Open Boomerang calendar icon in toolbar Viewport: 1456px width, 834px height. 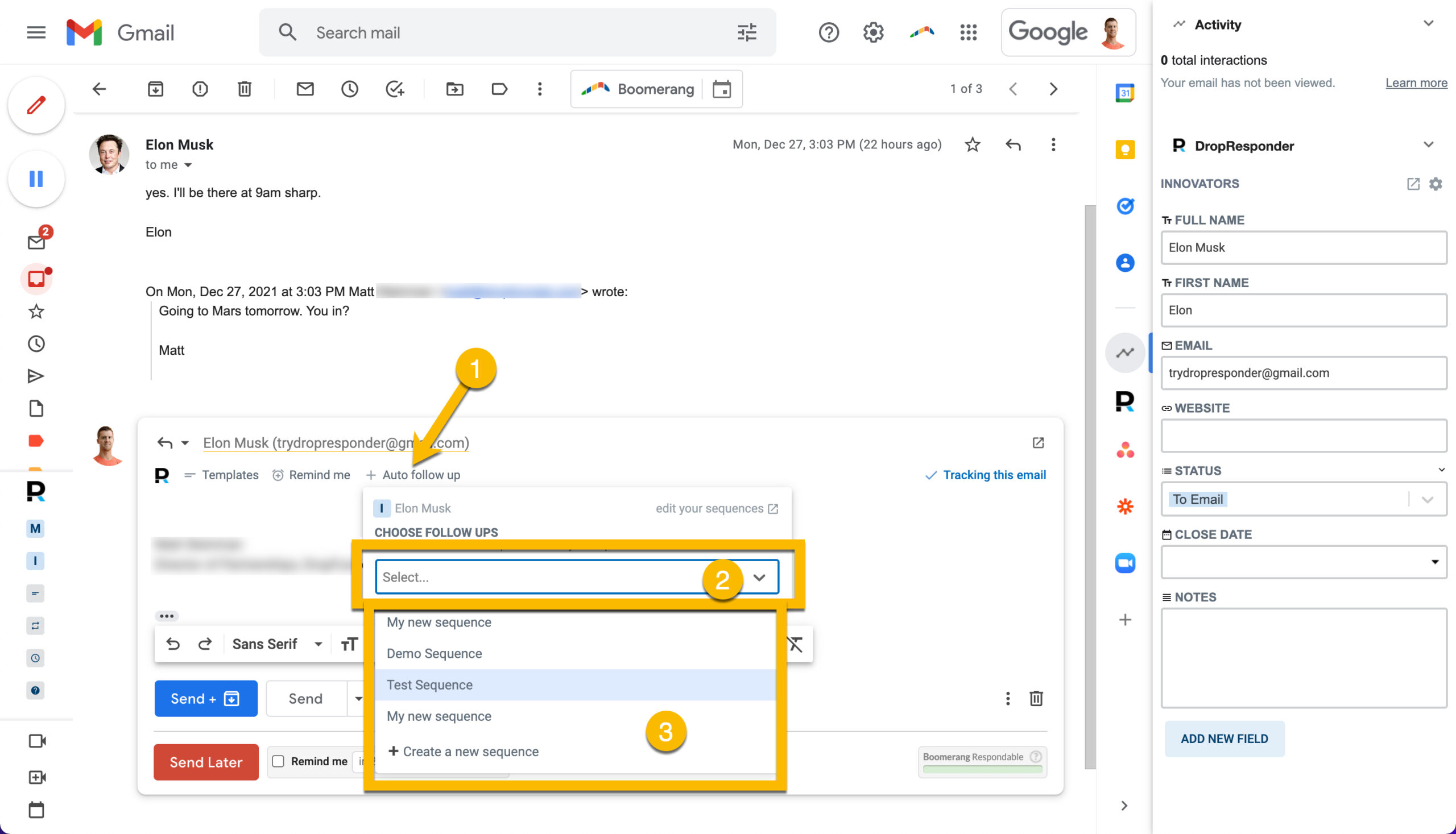pos(721,89)
